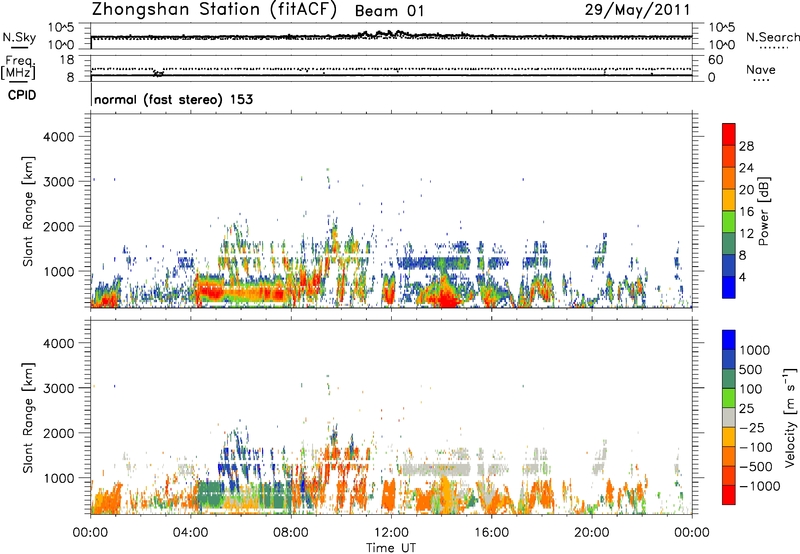Click the 'CPID' label
Image resolution: width=800 pixels, height=554 pixels.
22,95
